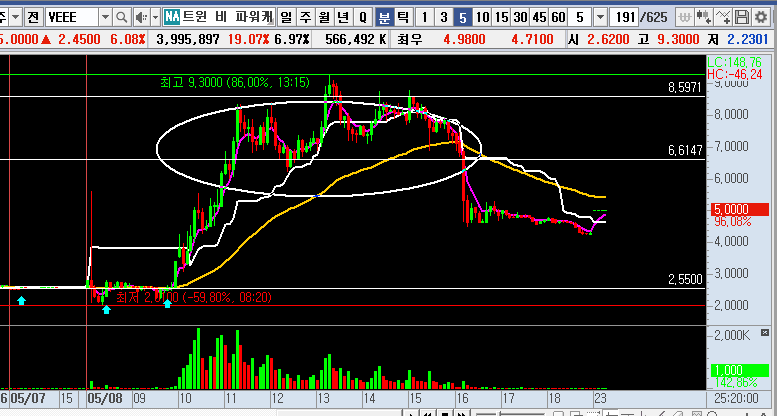Set interval to 30 minutes
The image size is (777, 416).
point(520,18)
